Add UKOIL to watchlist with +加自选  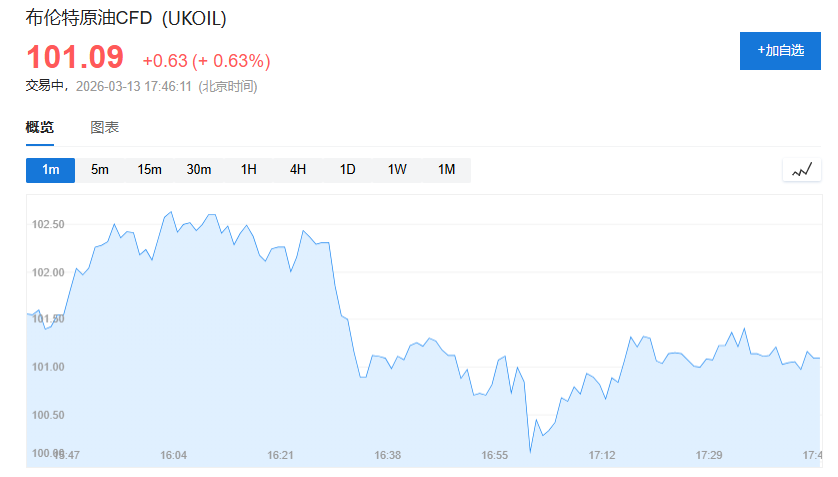click(779, 51)
